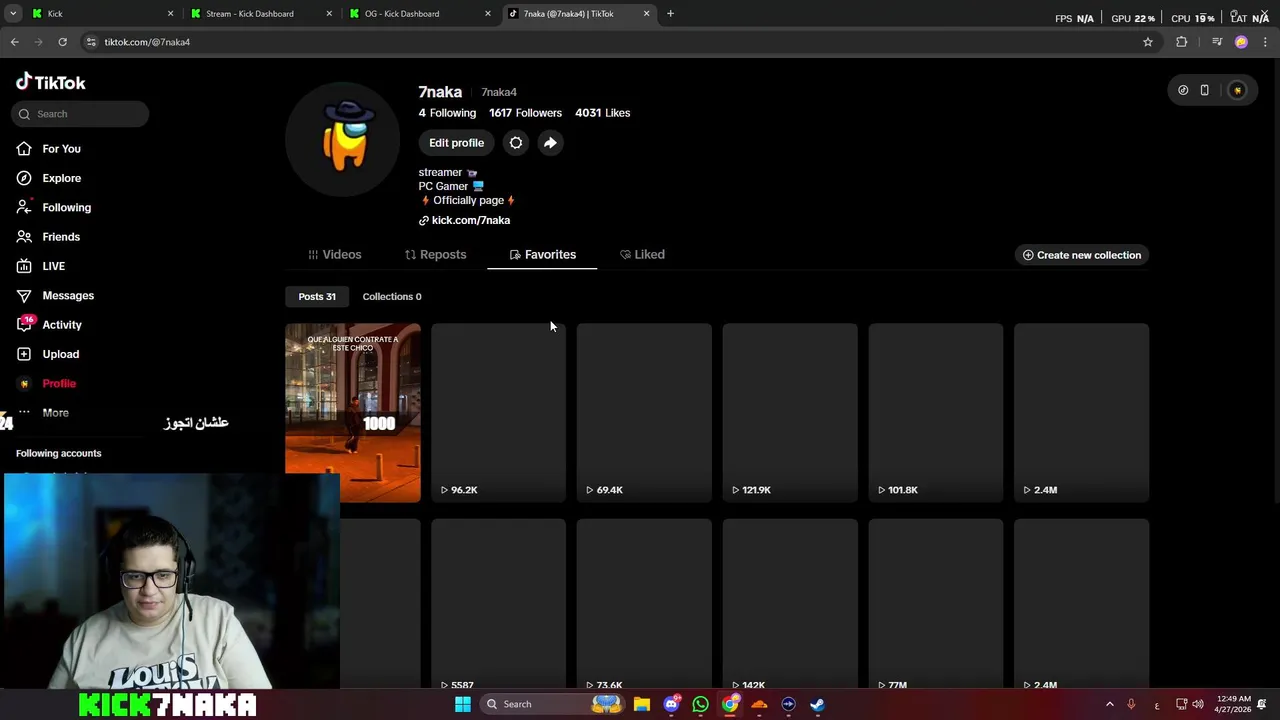Open WhatsApp from taskbar
1280x720 pixels.
point(700,704)
